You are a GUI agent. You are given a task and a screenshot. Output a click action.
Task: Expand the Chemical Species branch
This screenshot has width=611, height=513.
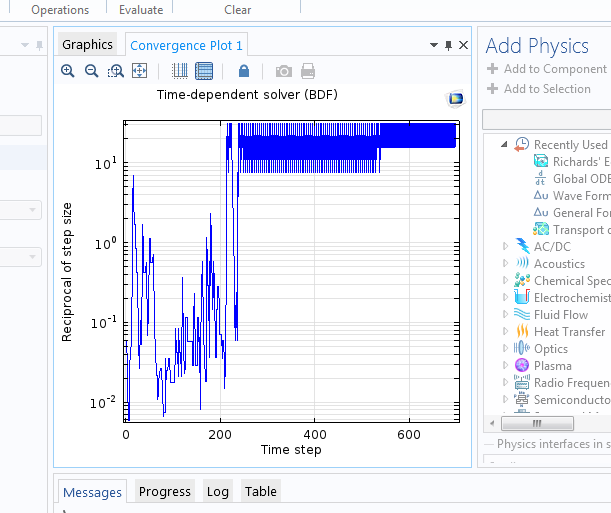coord(505,280)
